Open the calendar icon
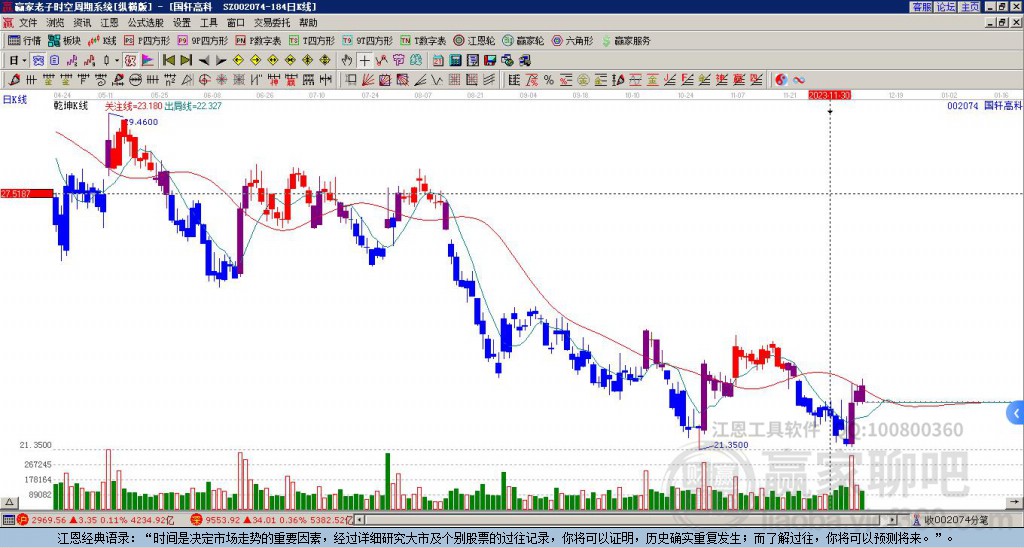The image size is (1024, 548). coord(438,61)
